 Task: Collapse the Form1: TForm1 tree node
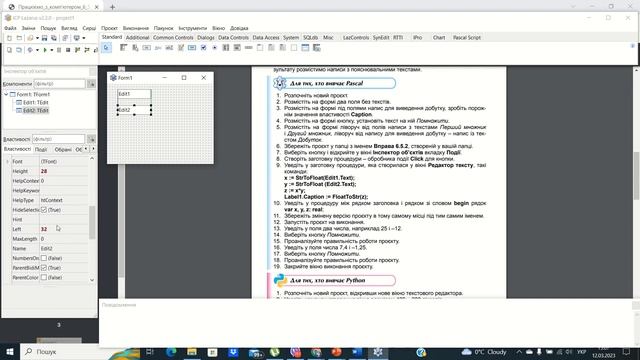[x=6, y=94]
